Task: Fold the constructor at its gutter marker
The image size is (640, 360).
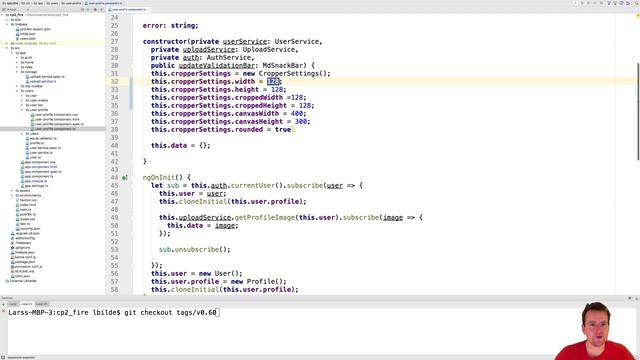Action: tap(132, 65)
